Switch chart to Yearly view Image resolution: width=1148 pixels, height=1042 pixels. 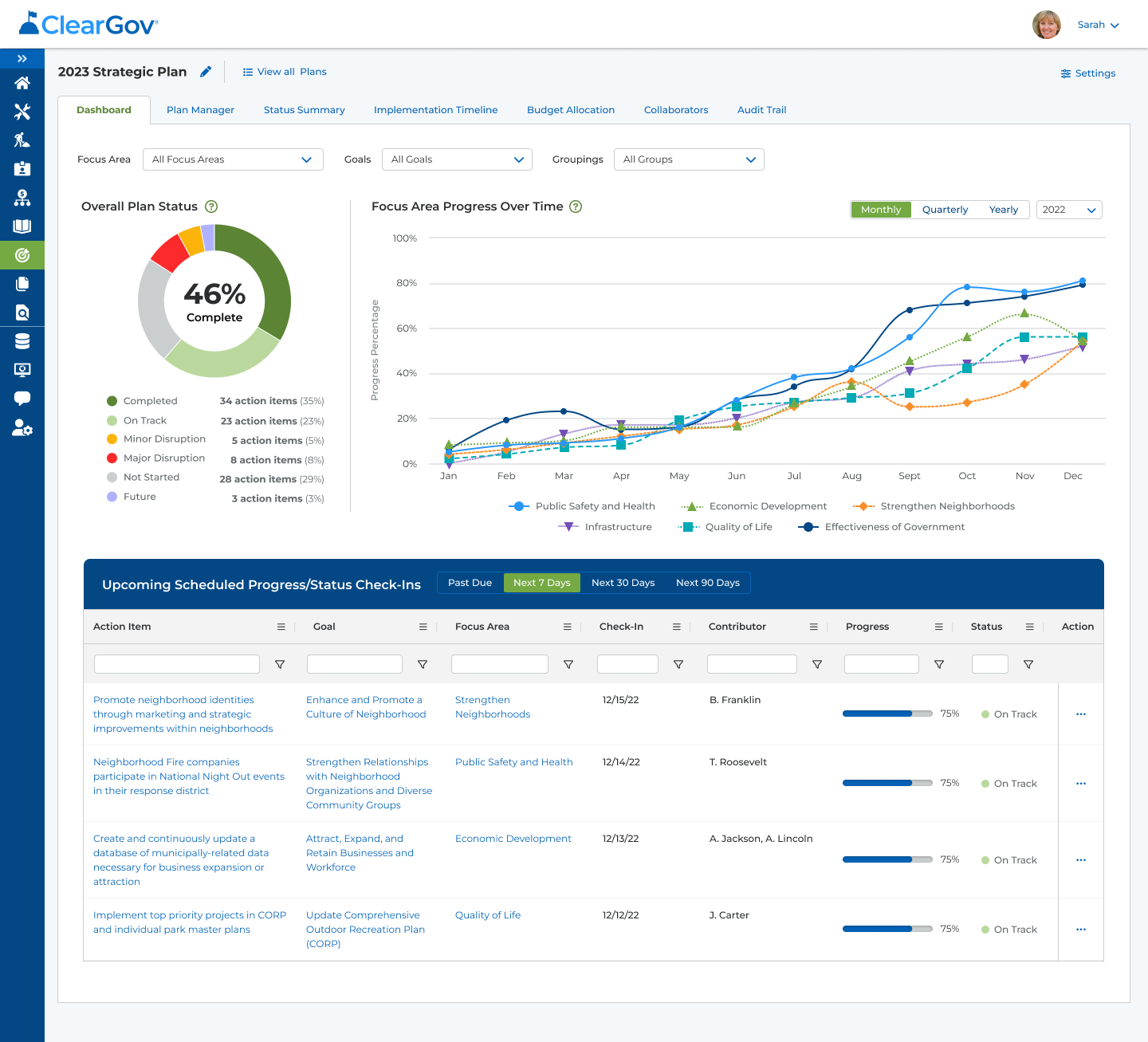(1003, 210)
